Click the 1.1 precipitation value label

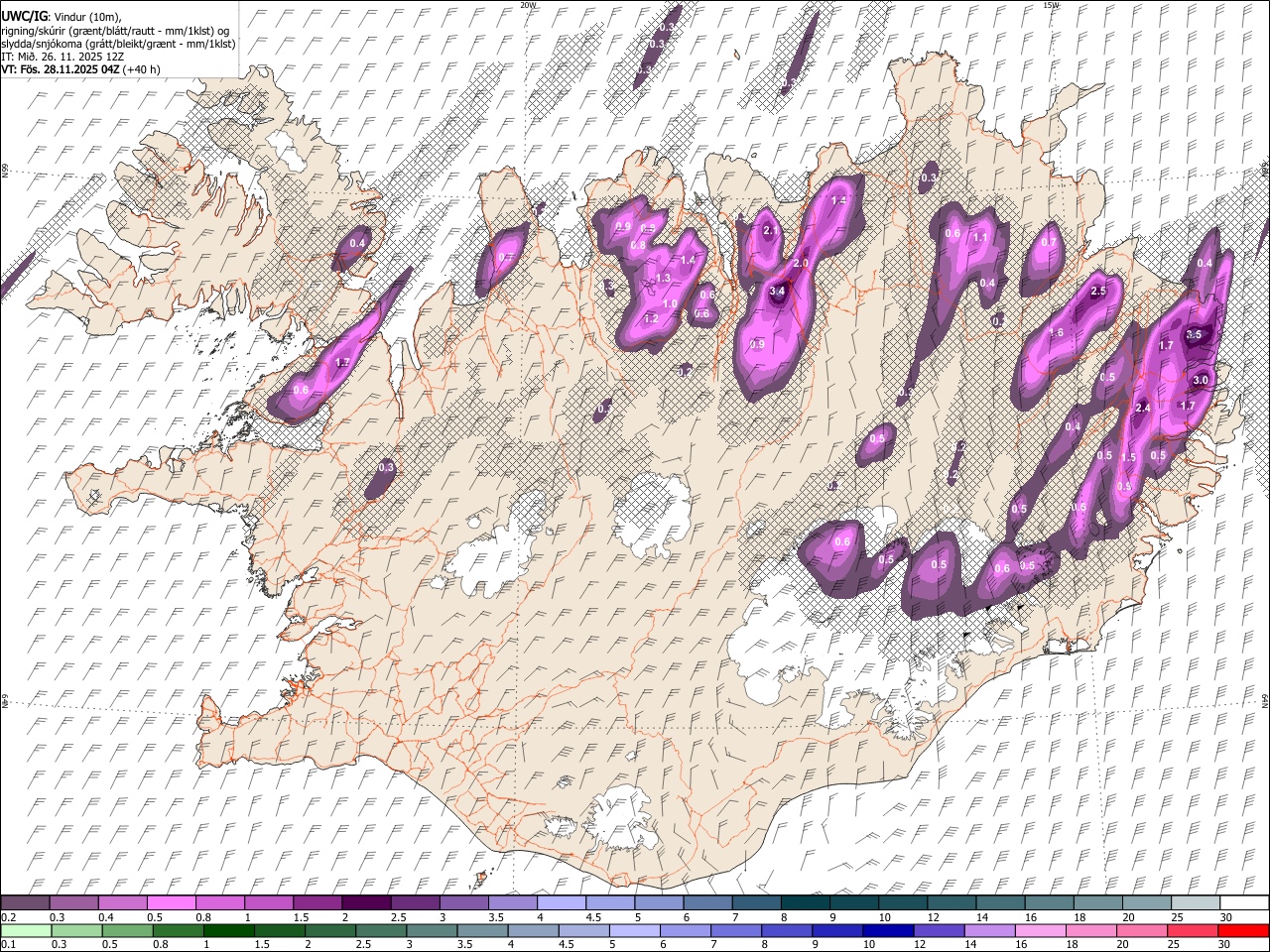pos(980,237)
